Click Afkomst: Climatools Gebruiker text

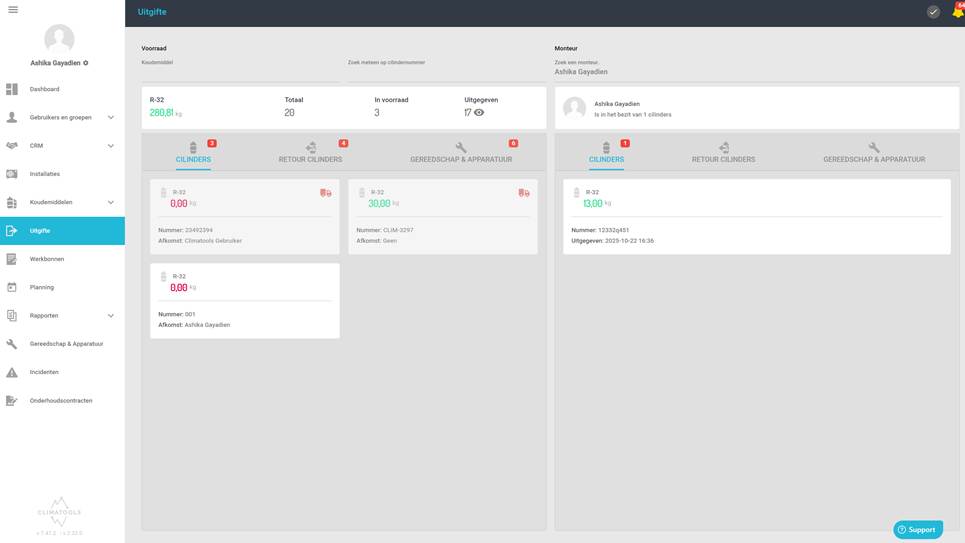[x=200, y=241]
